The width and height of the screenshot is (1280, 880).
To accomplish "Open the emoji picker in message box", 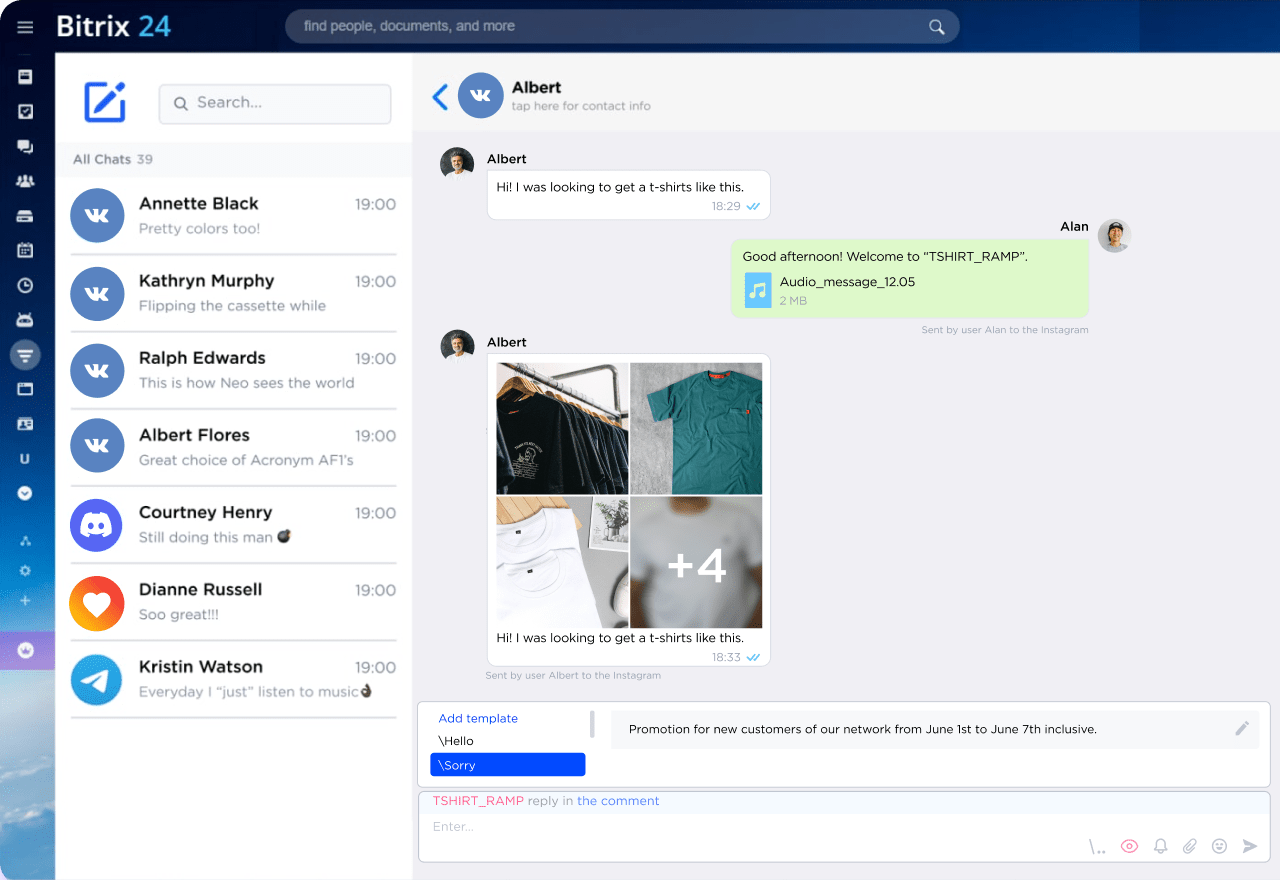I will [x=1219, y=845].
